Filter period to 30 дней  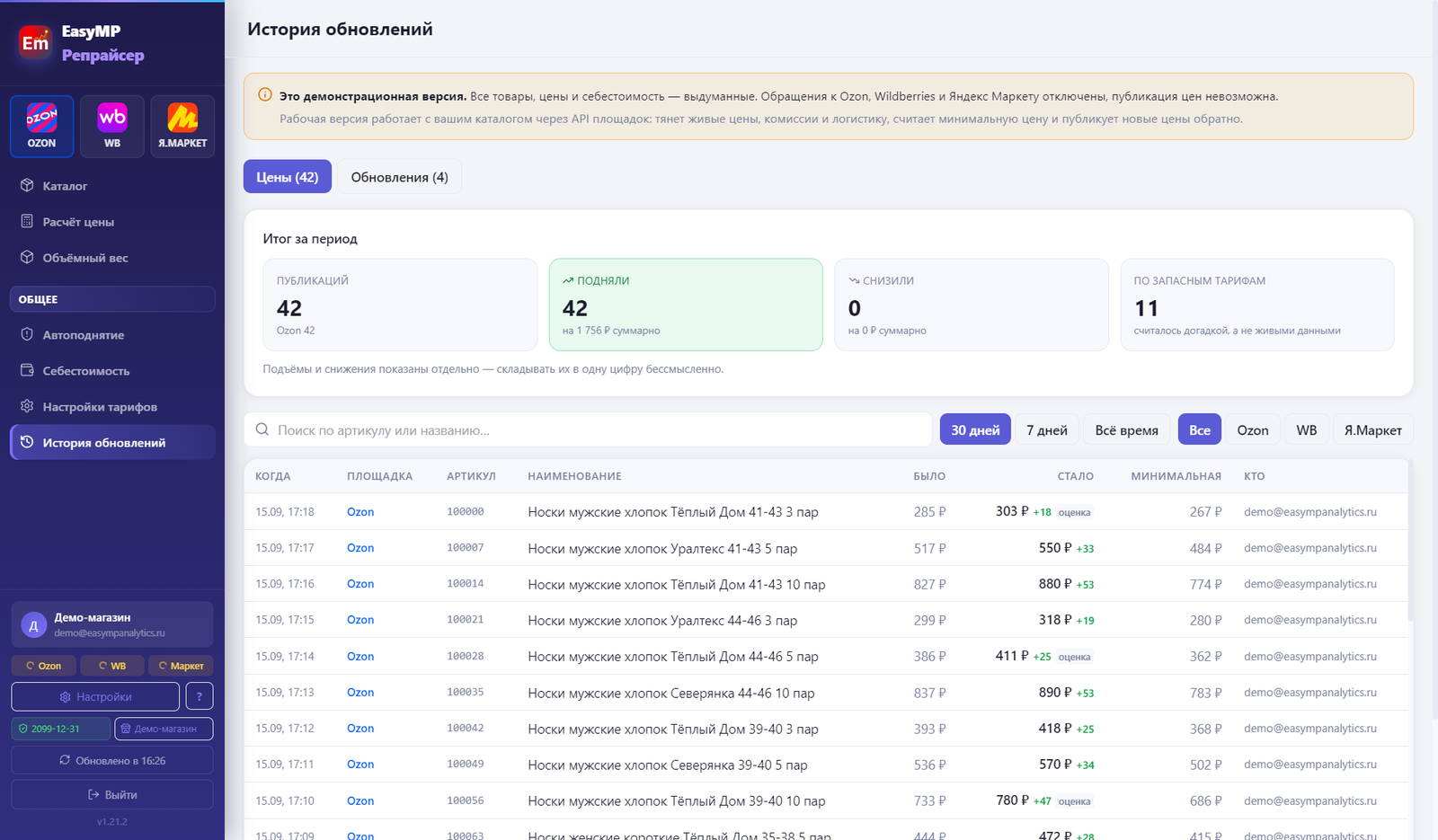[975, 429]
